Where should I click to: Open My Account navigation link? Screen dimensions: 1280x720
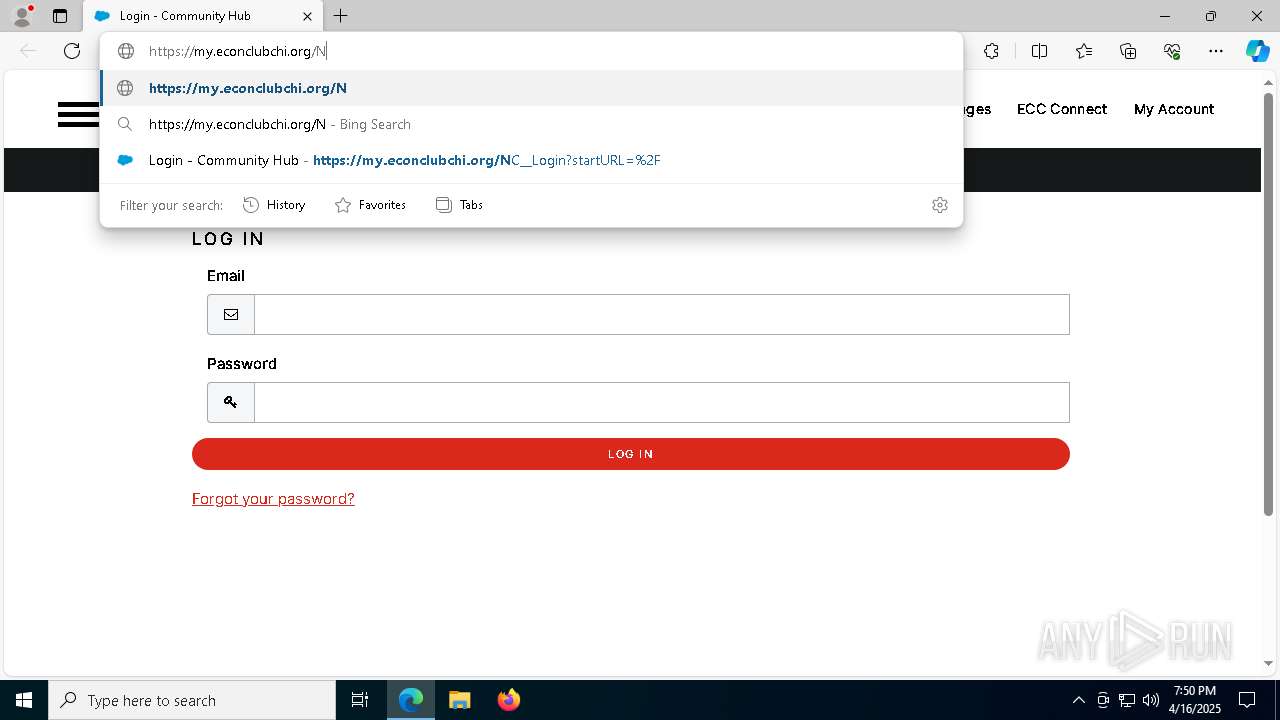[1174, 109]
